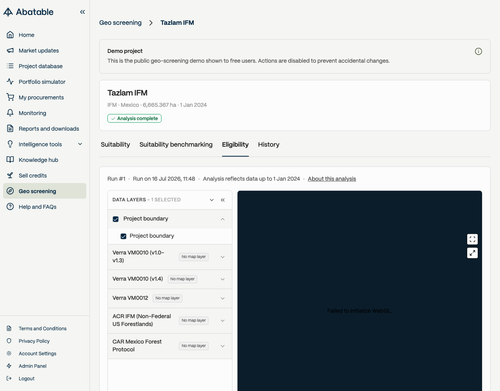Click the My procurements menu label
Image resolution: width=500 pixels, height=391 pixels.
point(41,97)
